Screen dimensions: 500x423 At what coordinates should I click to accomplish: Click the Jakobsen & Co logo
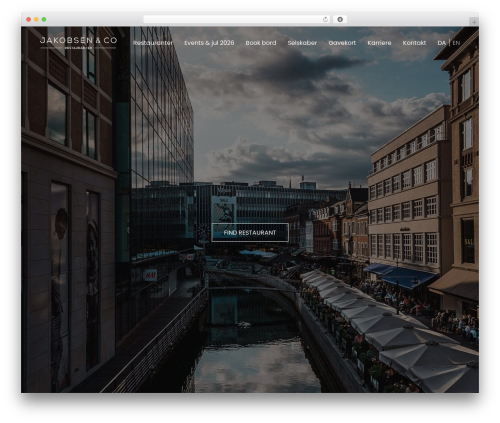pos(78,42)
